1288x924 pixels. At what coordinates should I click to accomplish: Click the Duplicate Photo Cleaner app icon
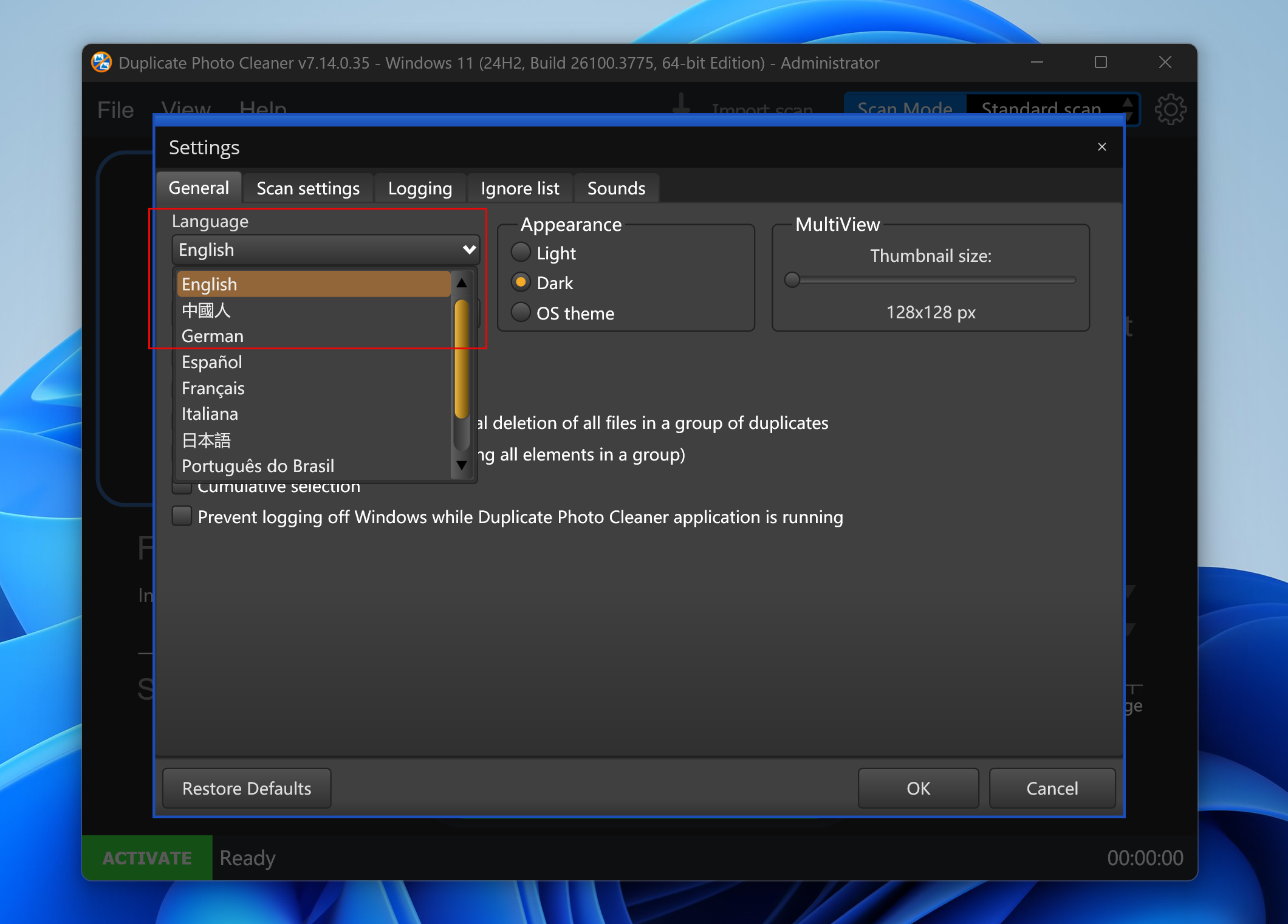coord(101,63)
